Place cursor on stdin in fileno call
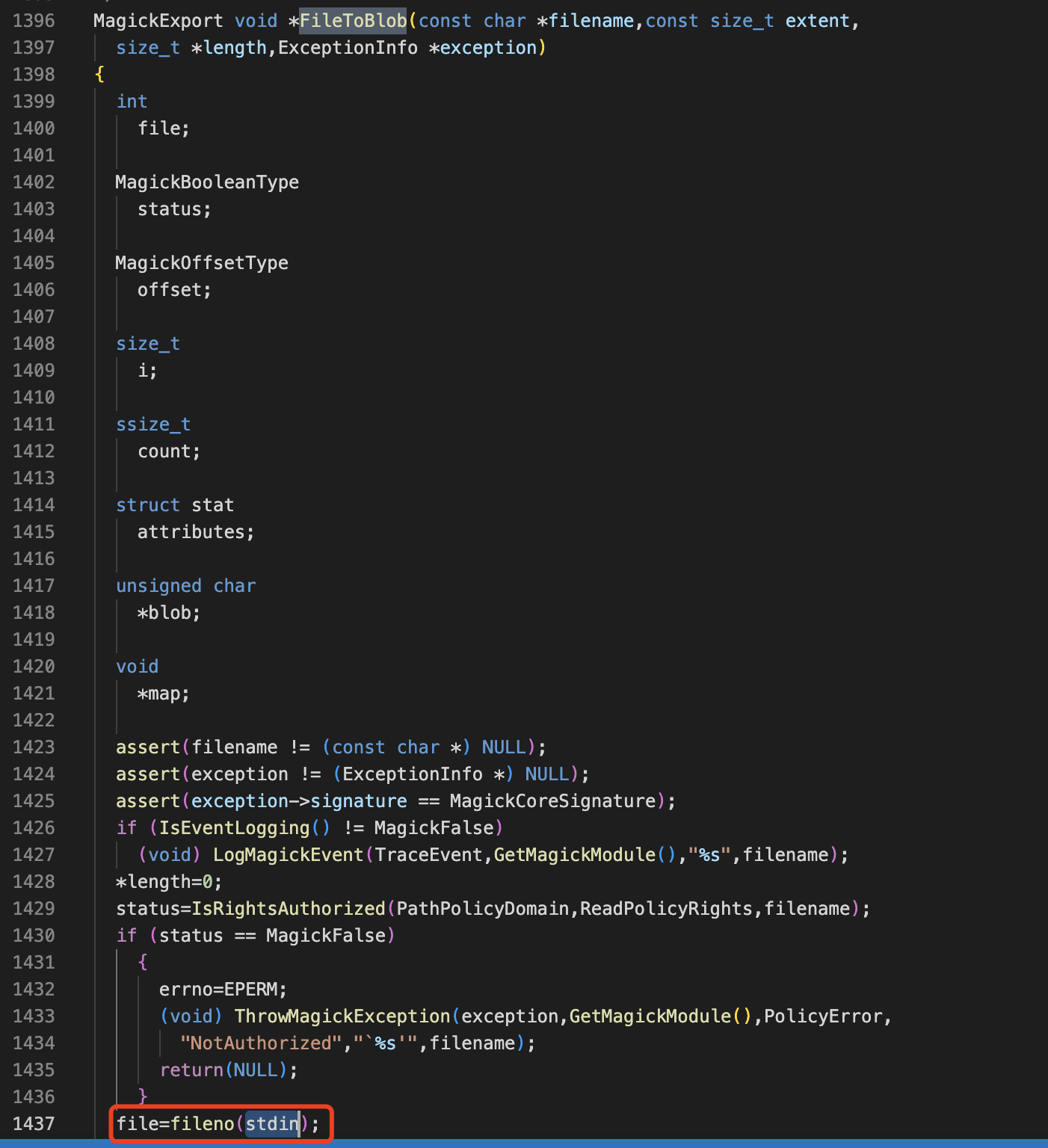Image resolution: width=1048 pixels, height=1148 pixels. tap(271, 1123)
